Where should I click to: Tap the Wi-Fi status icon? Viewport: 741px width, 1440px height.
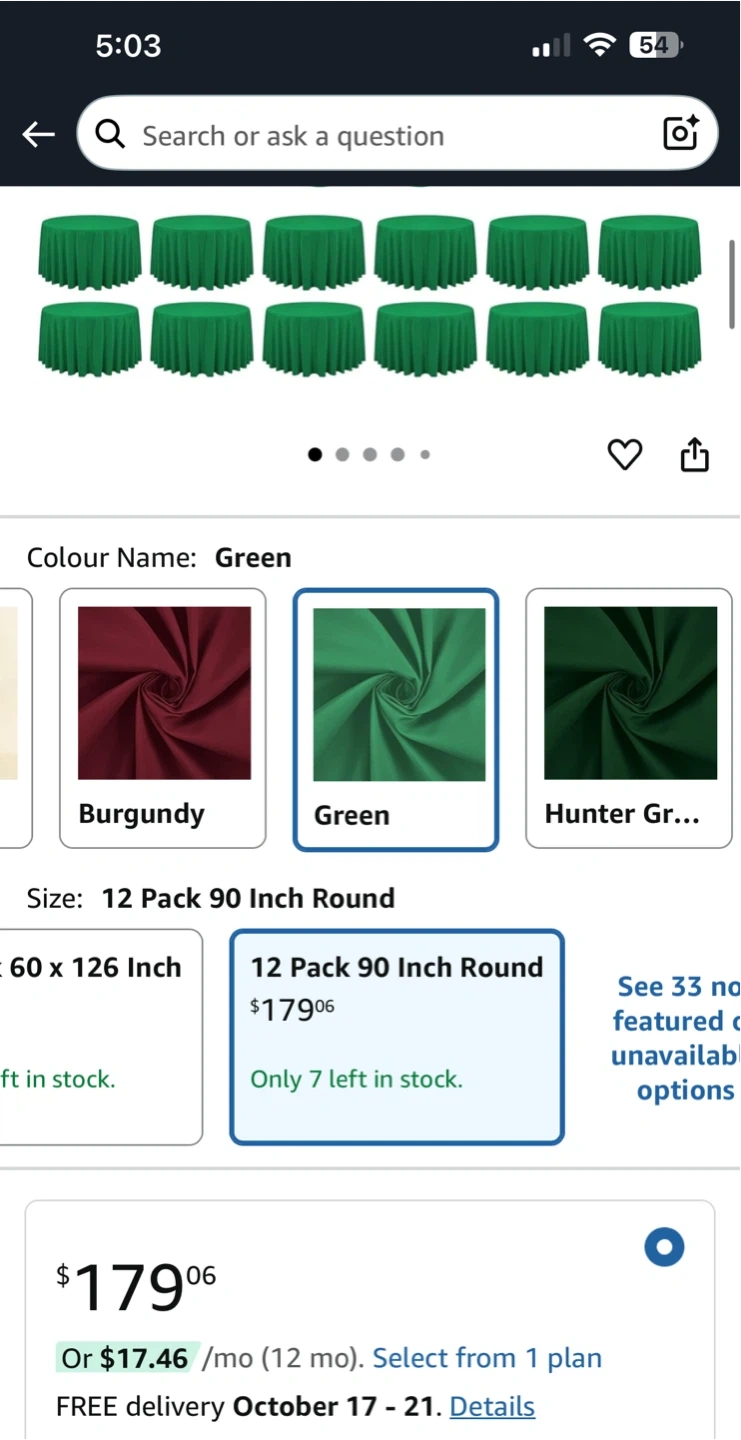click(600, 45)
